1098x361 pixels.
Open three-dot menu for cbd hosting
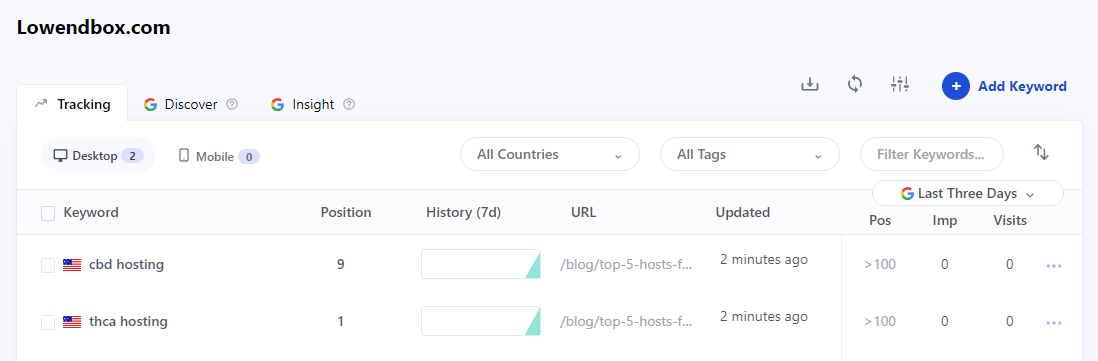1054,265
